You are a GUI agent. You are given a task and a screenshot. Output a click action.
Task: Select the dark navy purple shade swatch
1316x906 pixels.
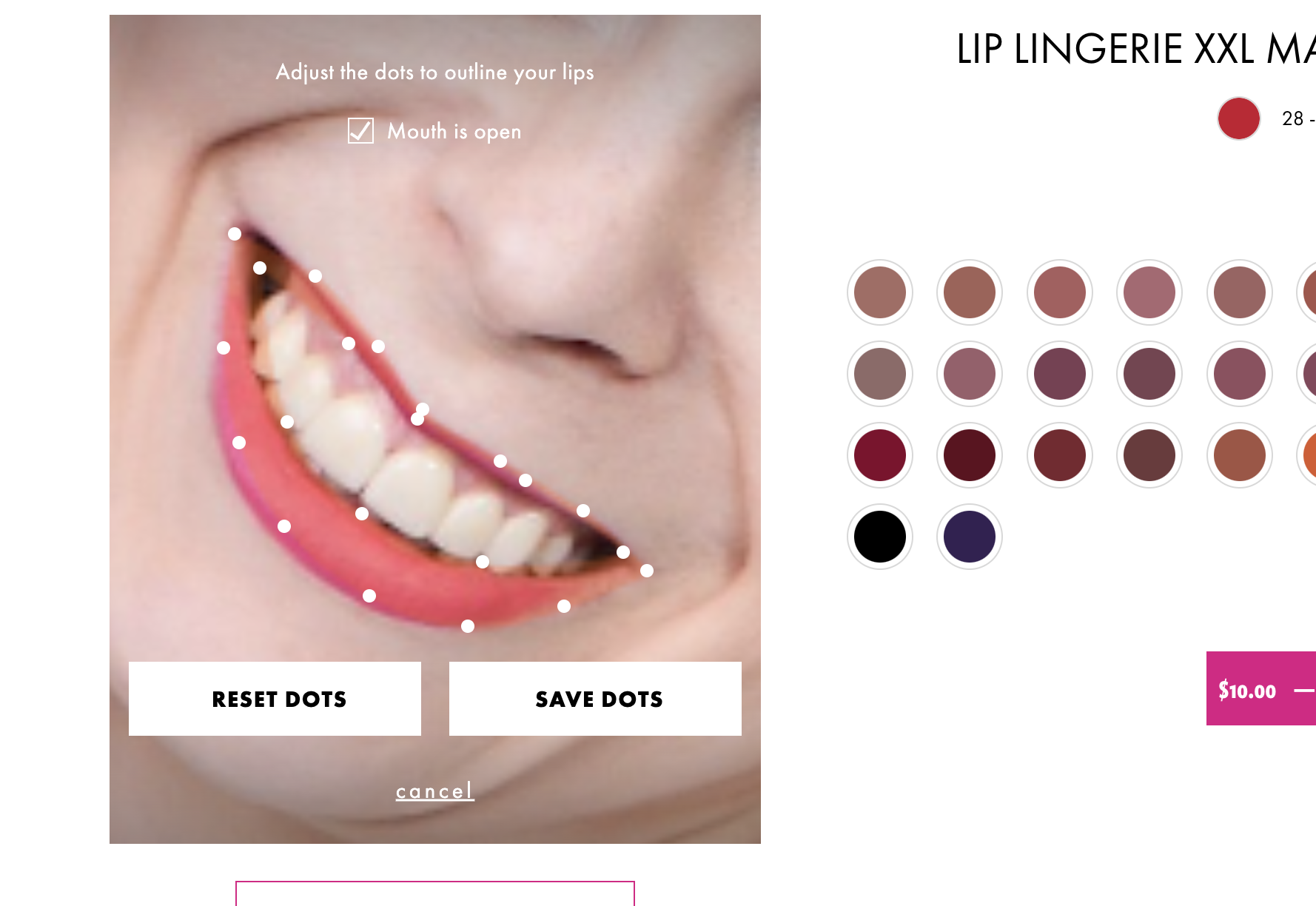(x=970, y=537)
